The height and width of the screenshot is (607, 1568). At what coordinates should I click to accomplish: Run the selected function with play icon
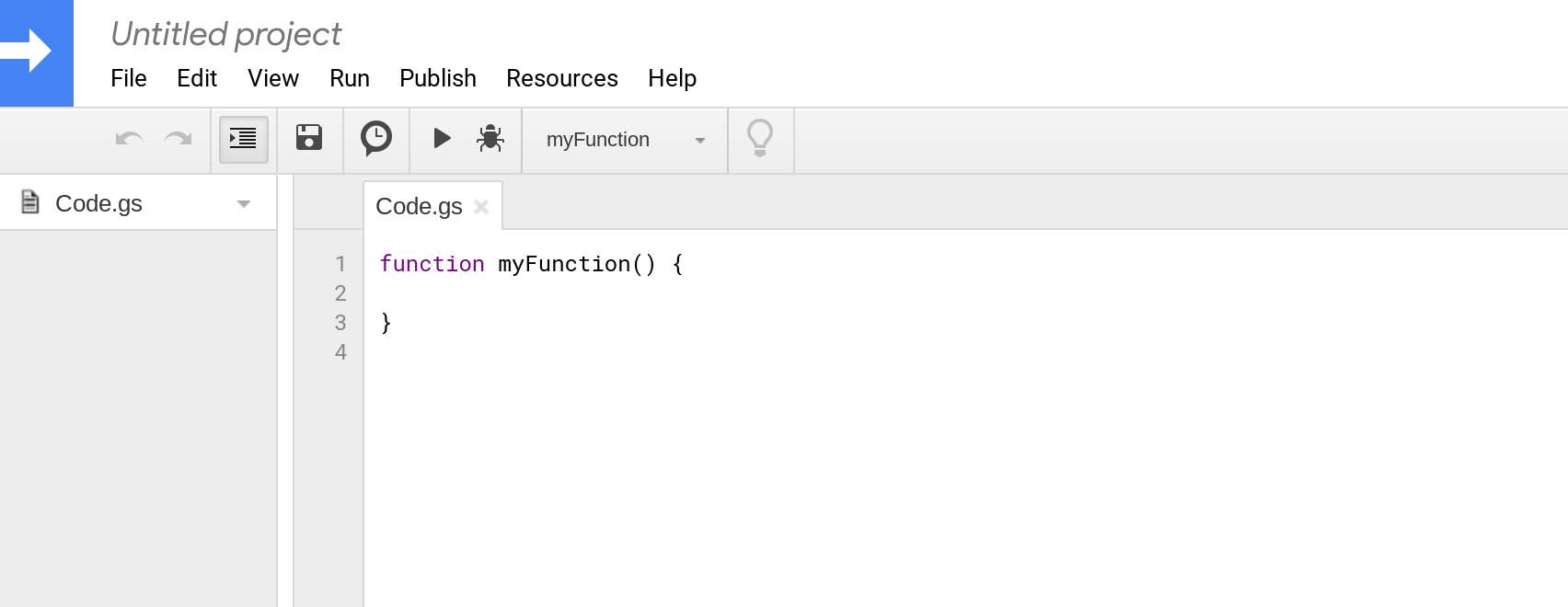(442, 138)
